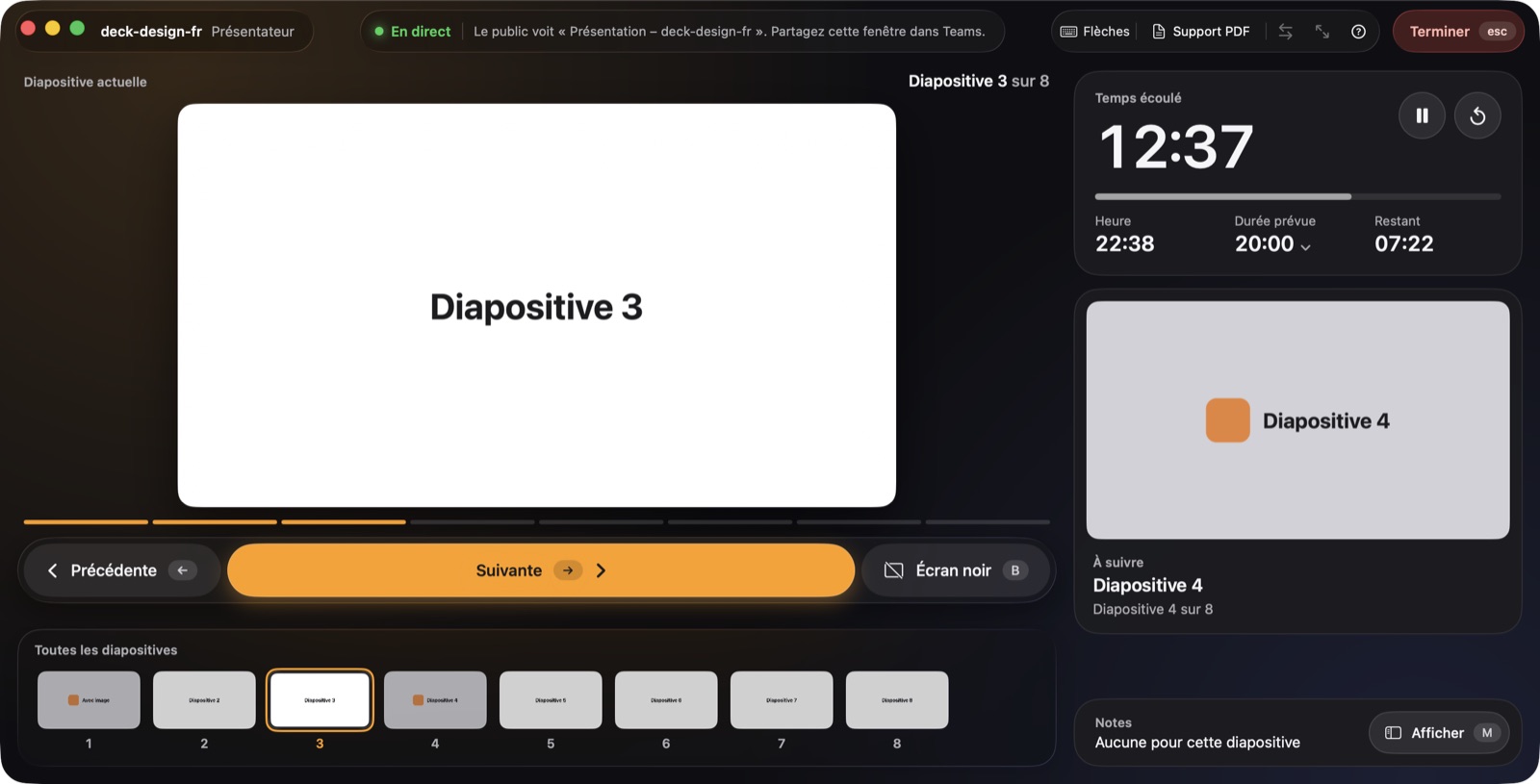Open the help question mark icon
This screenshot has width=1540, height=784.
pos(1358,32)
